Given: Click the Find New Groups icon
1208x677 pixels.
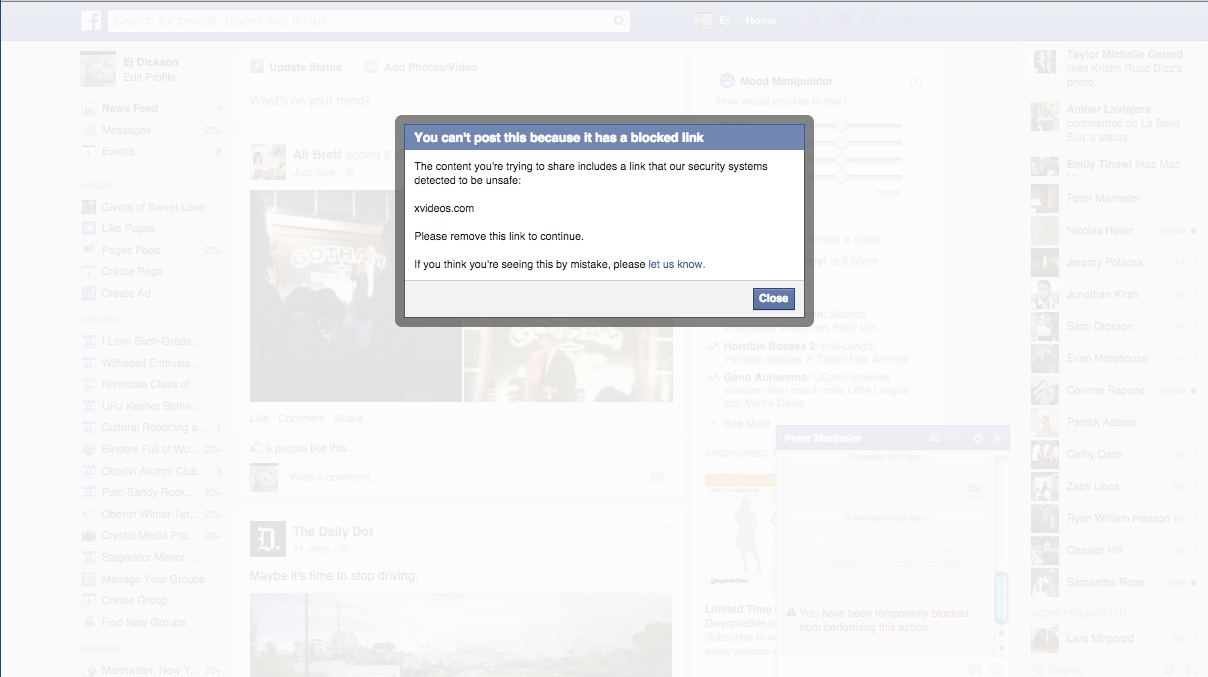Looking at the screenshot, I should (89, 622).
